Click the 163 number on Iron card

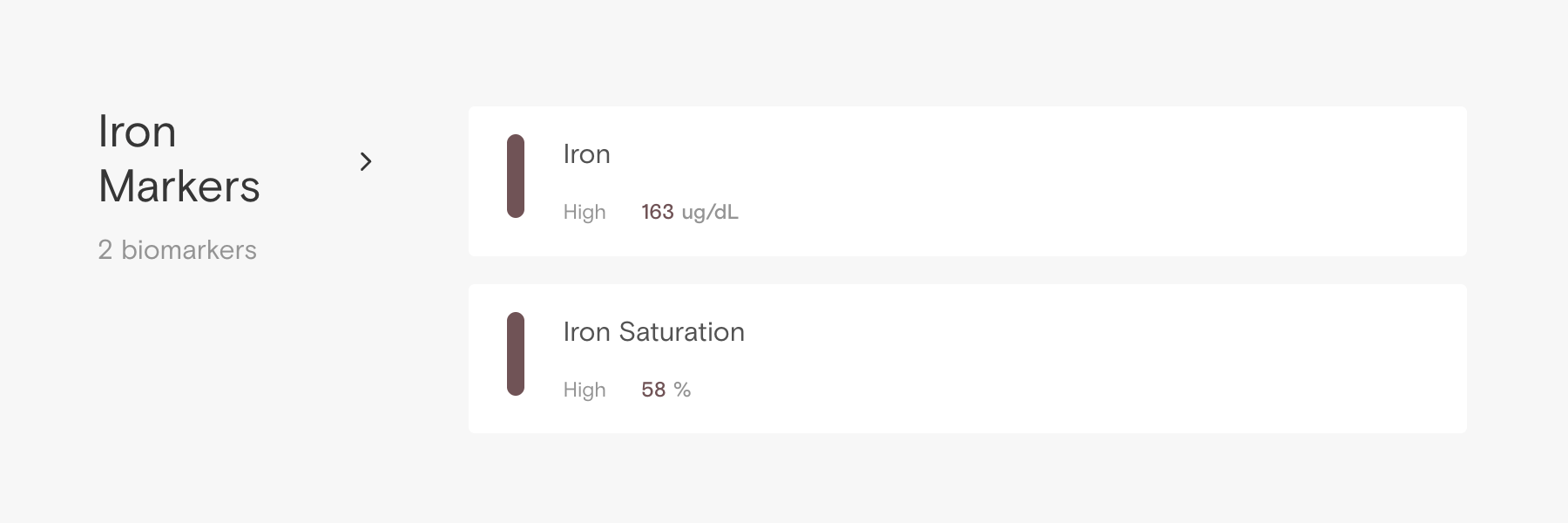[657, 212]
